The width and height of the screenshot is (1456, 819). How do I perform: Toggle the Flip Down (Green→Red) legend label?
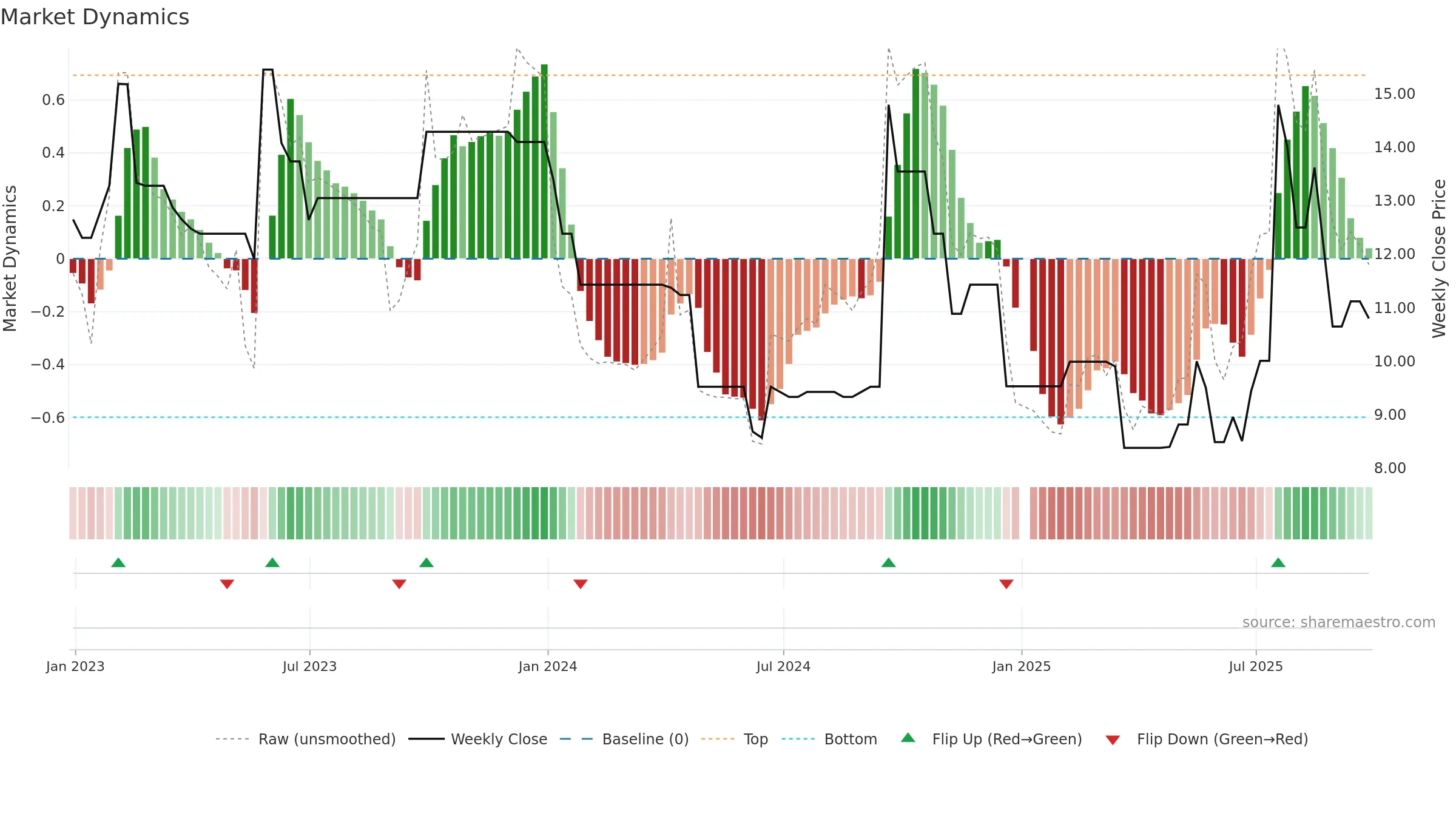(1222, 739)
